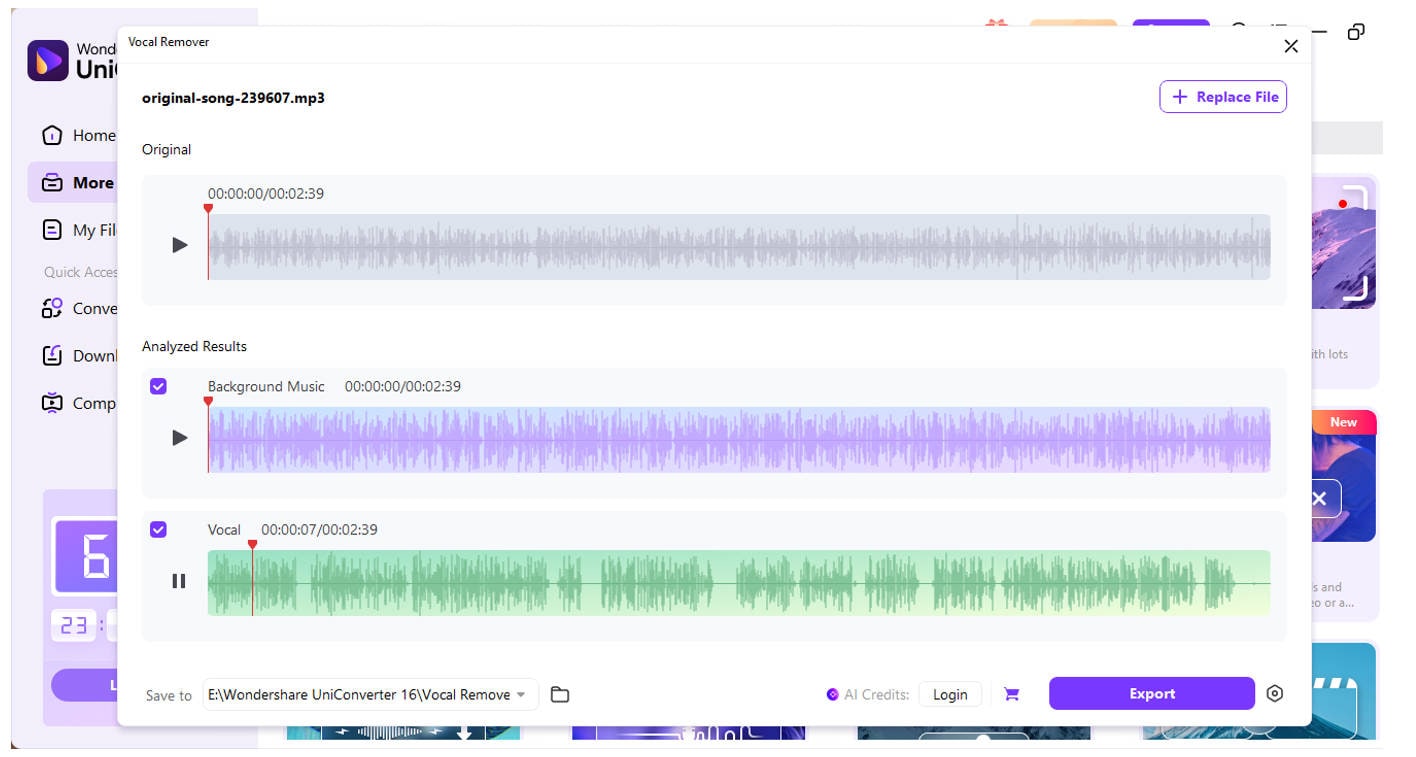This screenshot has height=757, width=1416.
Task: Pause the Vocal track playback
Action: point(179,581)
